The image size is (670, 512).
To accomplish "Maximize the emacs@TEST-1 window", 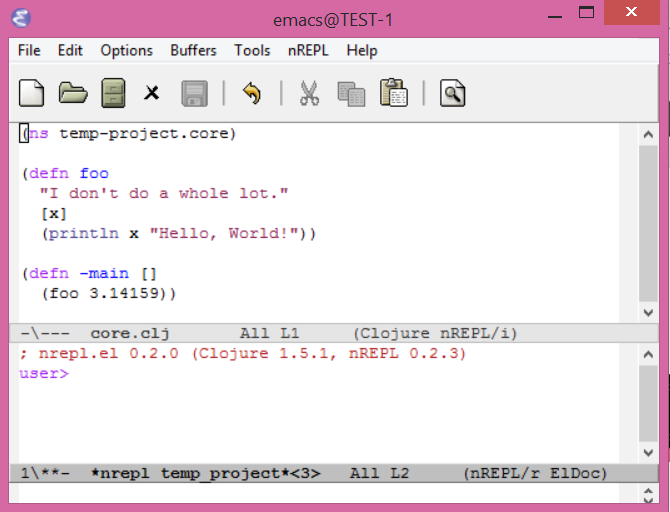I will click(x=586, y=12).
